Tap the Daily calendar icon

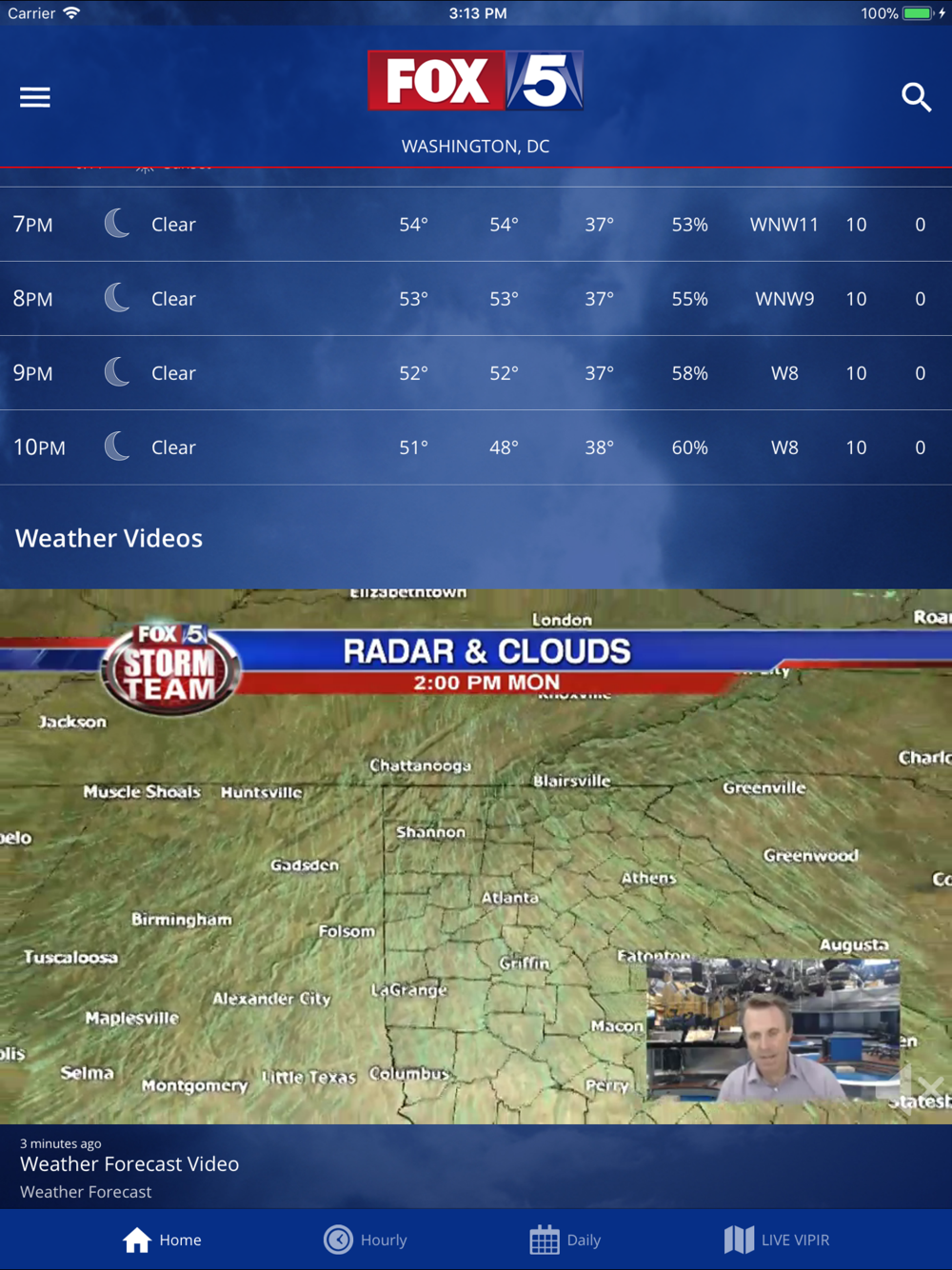545,1240
